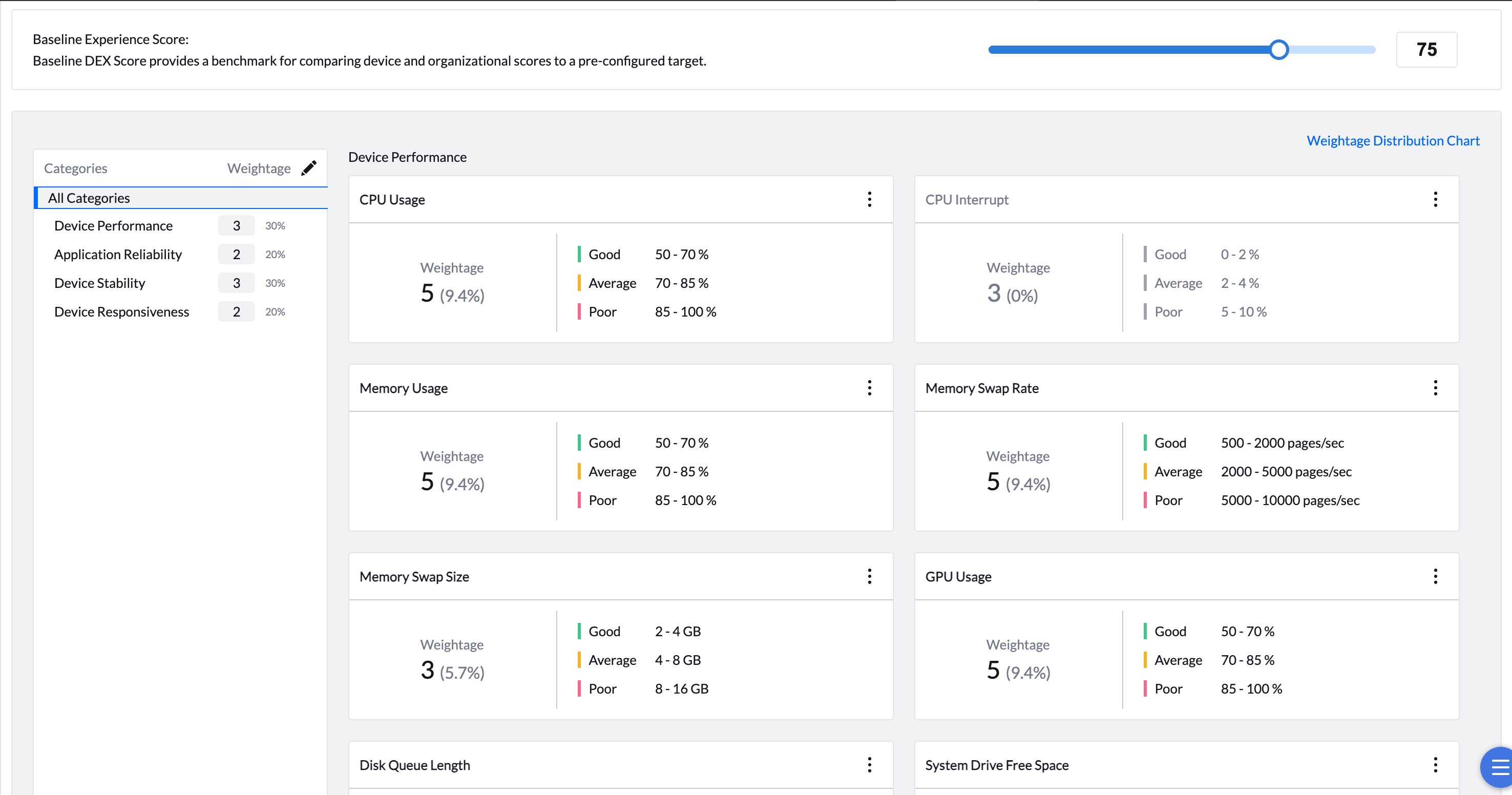The width and height of the screenshot is (1512, 795).
Task: Select Device Responsiveness category
Action: (x=121, y=312)
